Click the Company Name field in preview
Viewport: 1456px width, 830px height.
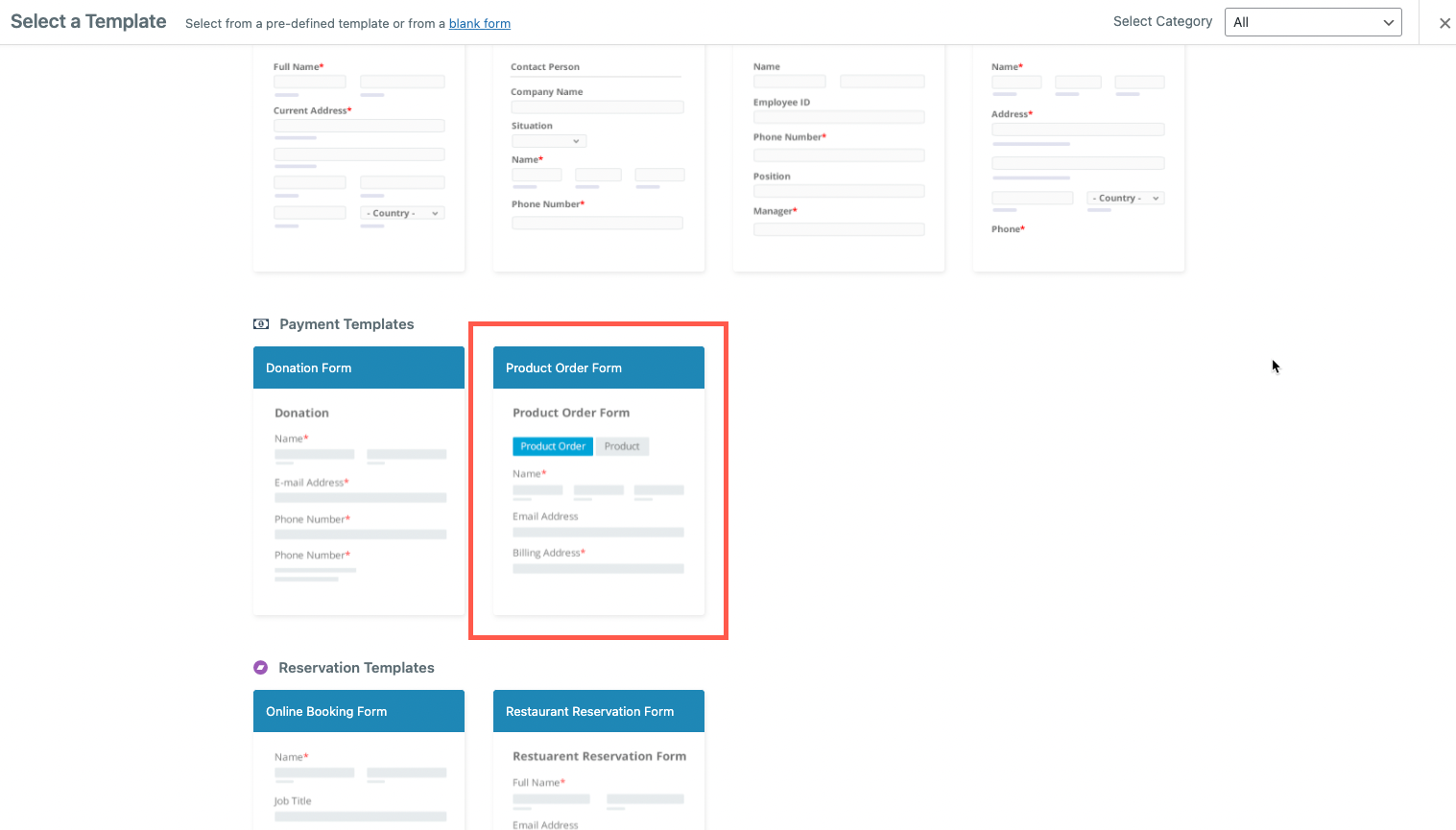(597, 107)
